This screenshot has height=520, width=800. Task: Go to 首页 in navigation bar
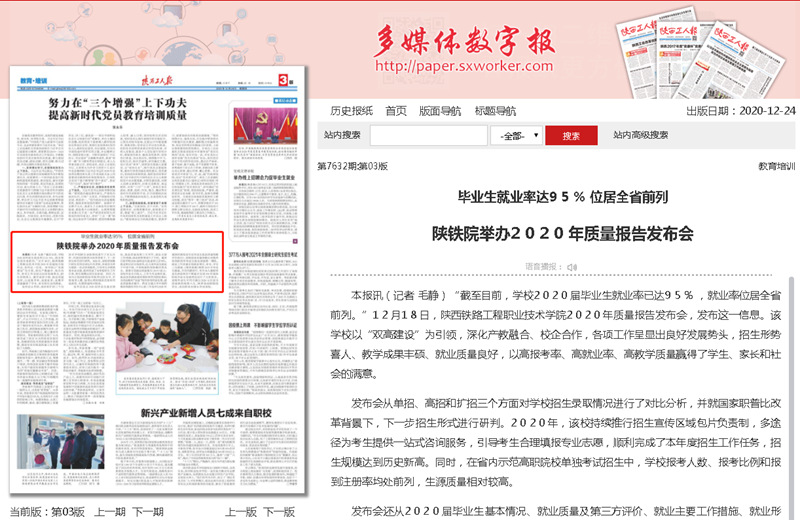tap(396, 111)
